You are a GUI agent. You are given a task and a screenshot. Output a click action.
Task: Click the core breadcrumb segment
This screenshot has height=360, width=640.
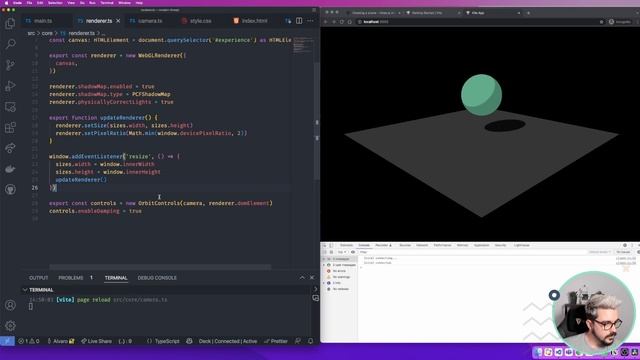point(47,33)
